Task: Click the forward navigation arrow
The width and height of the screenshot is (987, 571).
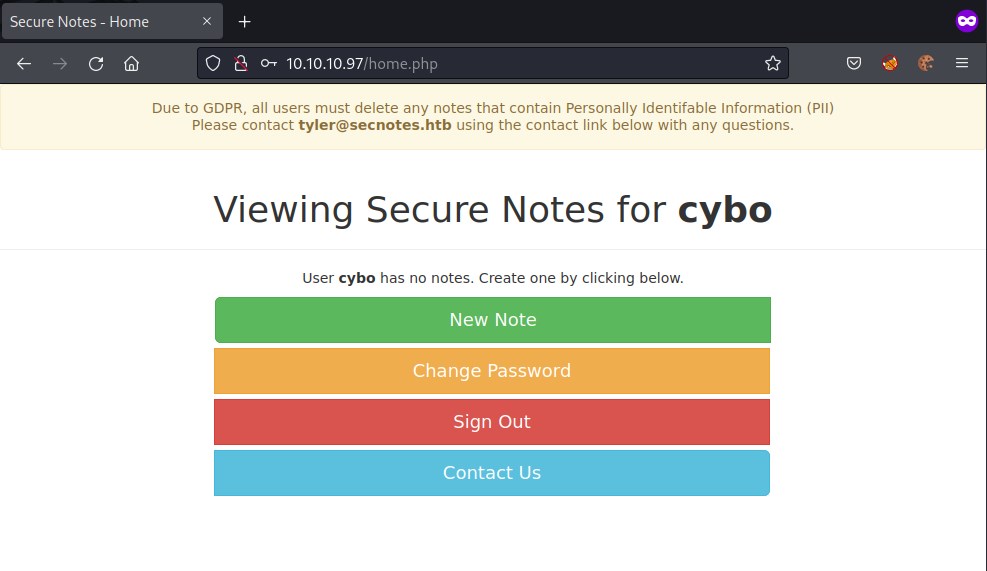Action: [x=60, y=63]
